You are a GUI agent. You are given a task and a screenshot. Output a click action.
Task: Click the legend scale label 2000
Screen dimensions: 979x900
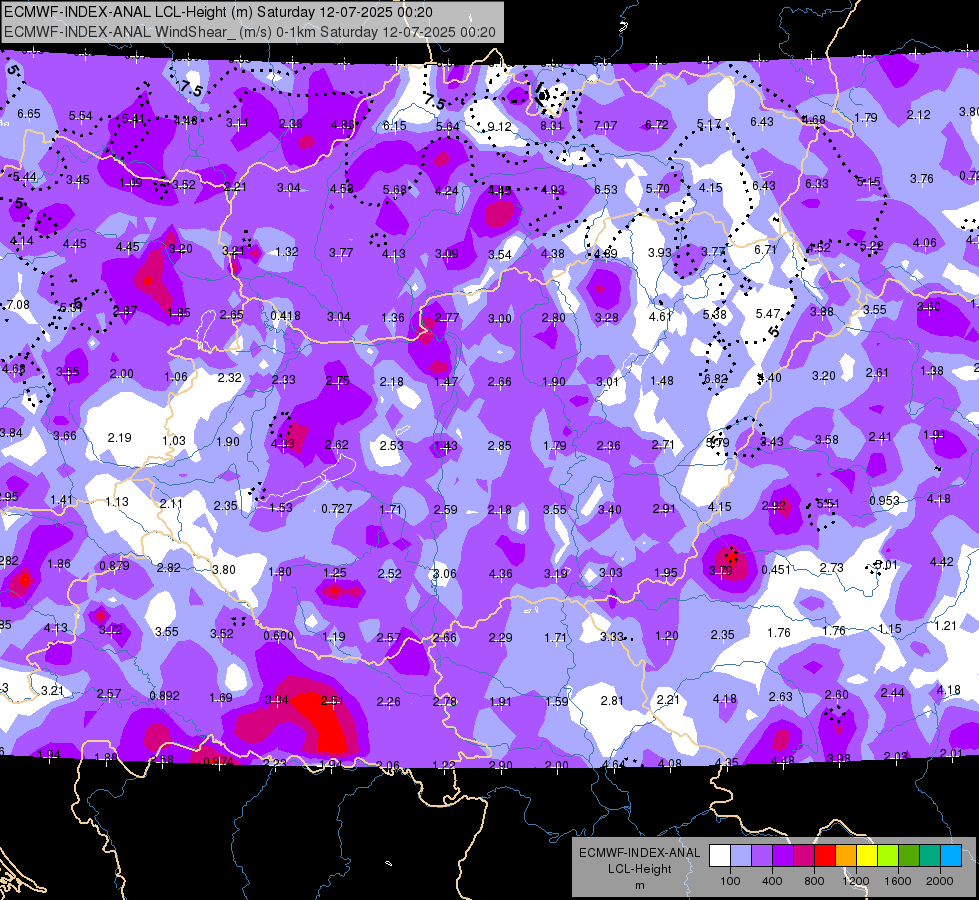pyautogui.click(x=940, y=881)
